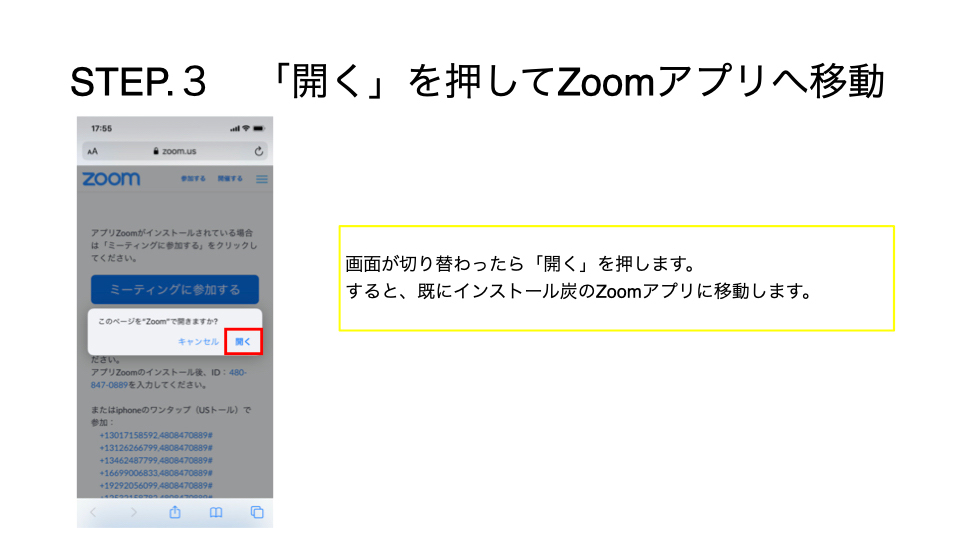Click the Zoom logo
This screenshot has height=540, width=960.
(111, 179)
